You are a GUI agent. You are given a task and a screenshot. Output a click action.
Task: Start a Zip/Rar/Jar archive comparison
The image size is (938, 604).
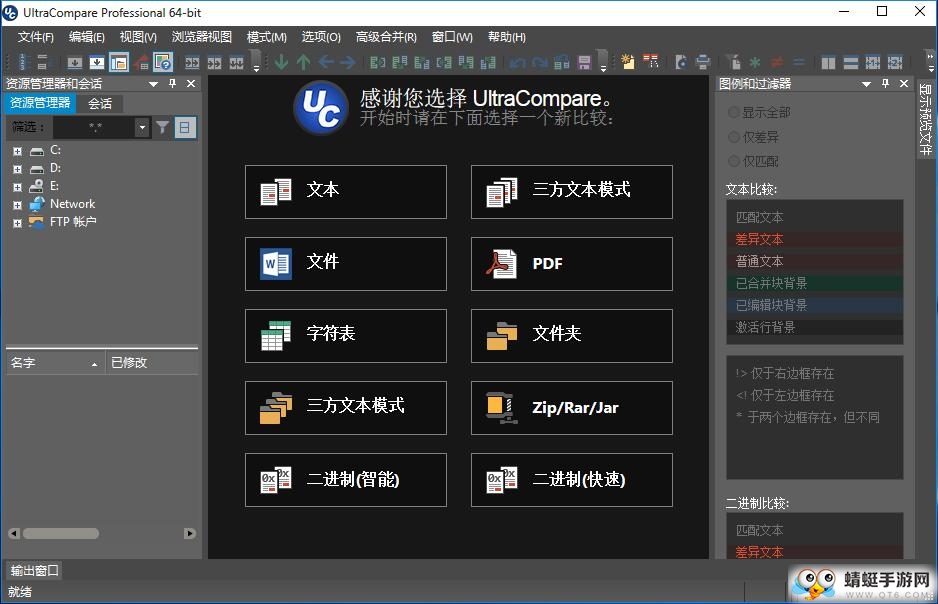(572, 408)
